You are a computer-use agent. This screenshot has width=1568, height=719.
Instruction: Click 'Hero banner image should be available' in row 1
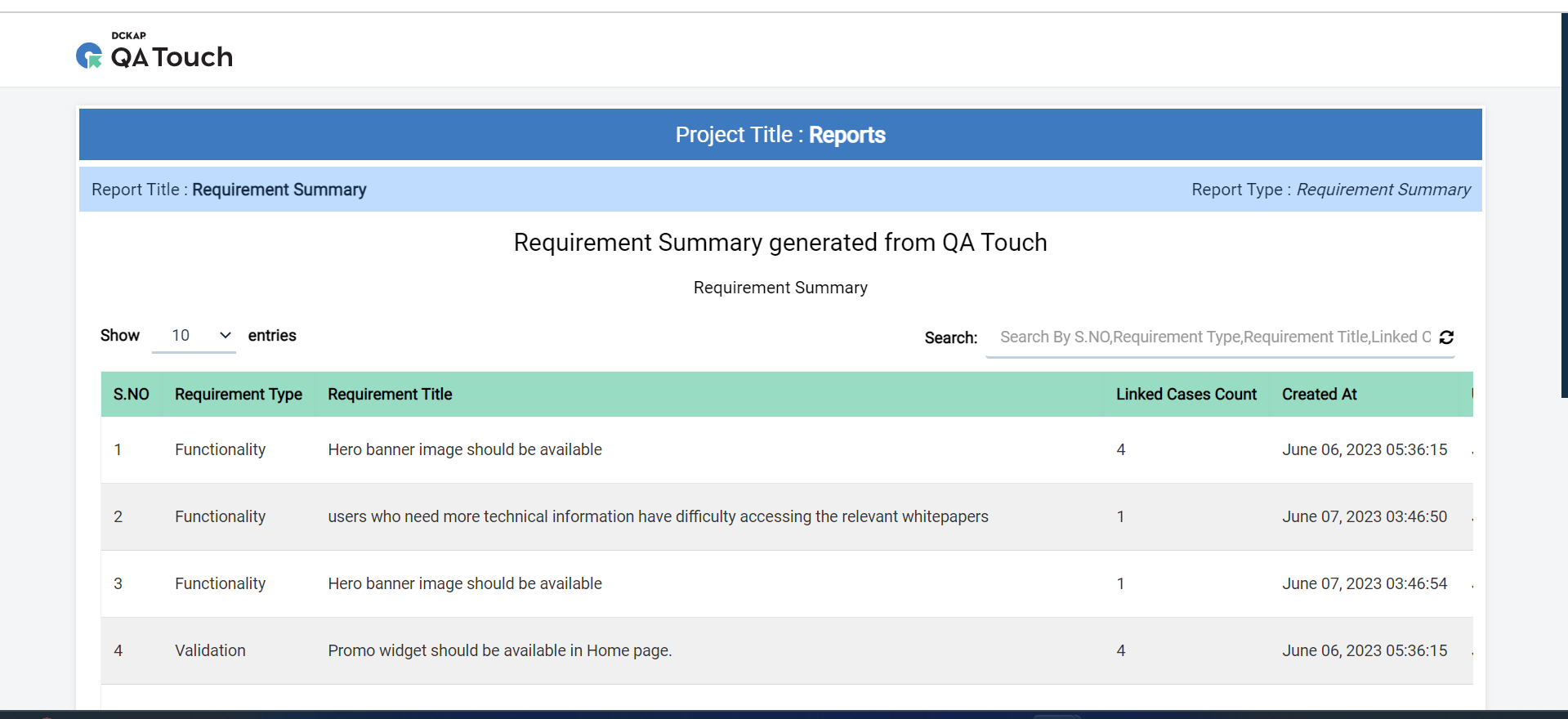[465, 449]
